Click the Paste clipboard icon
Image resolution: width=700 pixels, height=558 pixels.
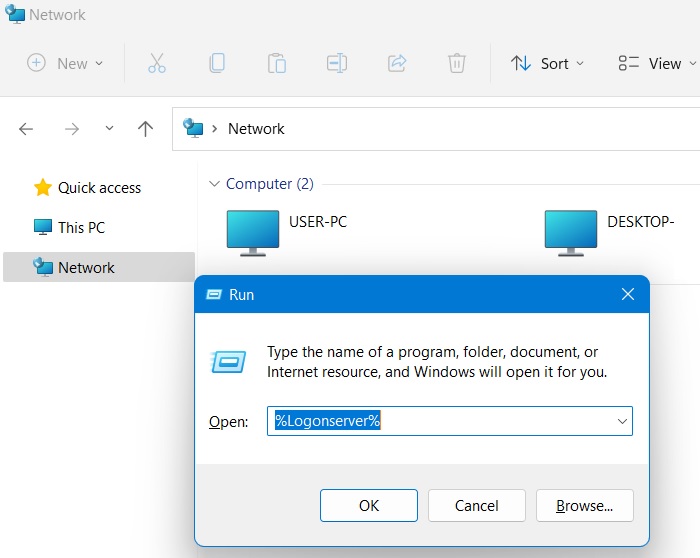[277, 63]
